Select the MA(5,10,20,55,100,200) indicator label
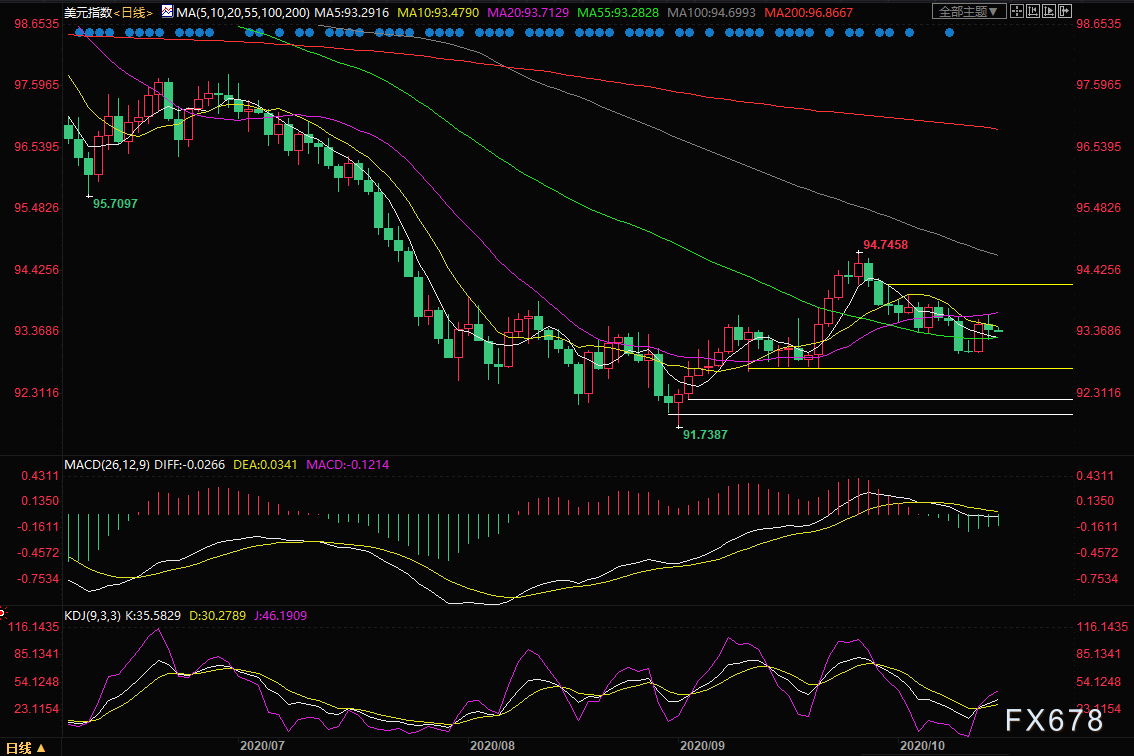The width and height of the screenshot is (1134, 756). point(243,12)
